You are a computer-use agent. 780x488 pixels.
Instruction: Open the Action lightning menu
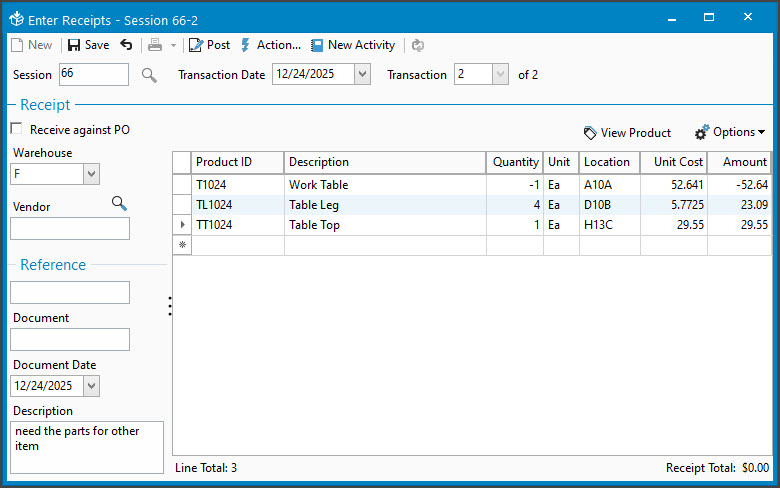coord(270,45)
